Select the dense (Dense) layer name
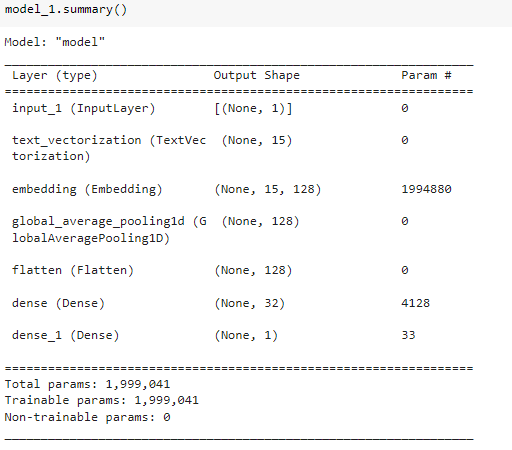 tap(58, 303)
